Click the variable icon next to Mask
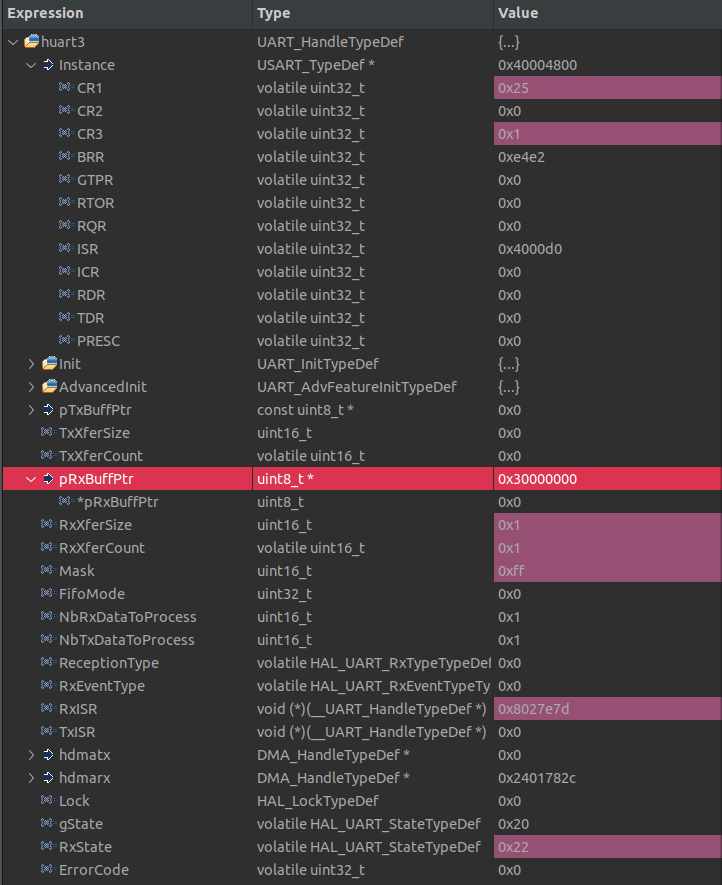Viewport: 722px width, 885px height. [47, 571]
